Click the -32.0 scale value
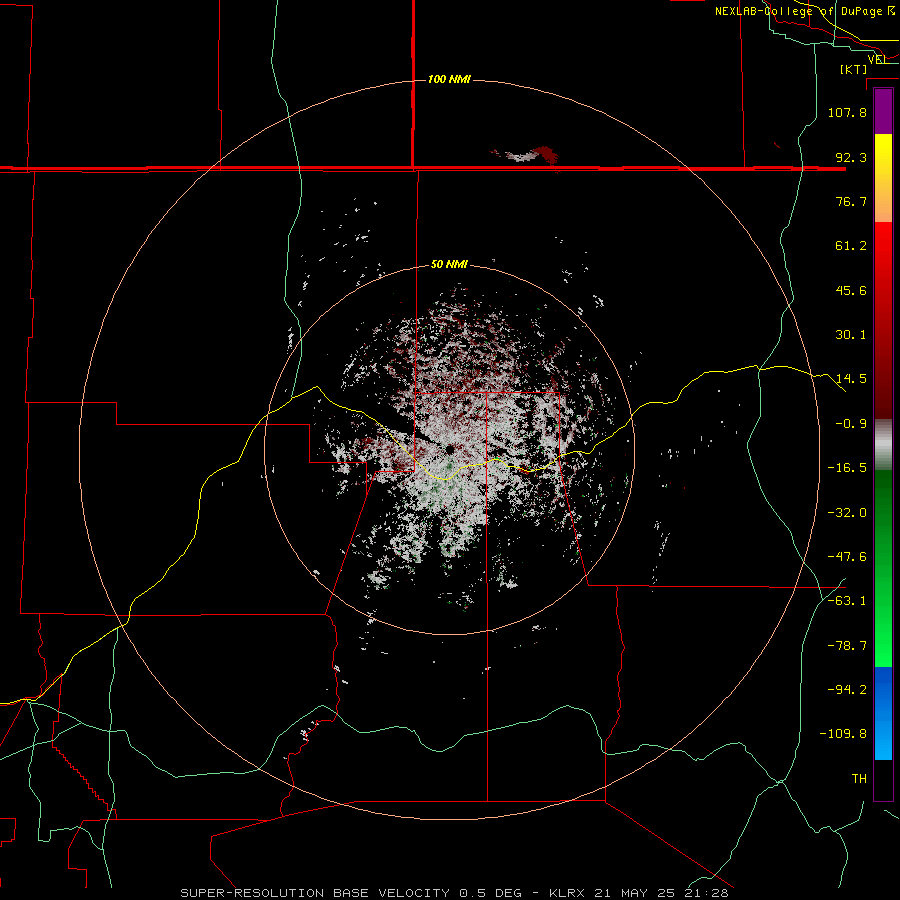This screenshot has height=900, width=900. click(x=847, y=513)
